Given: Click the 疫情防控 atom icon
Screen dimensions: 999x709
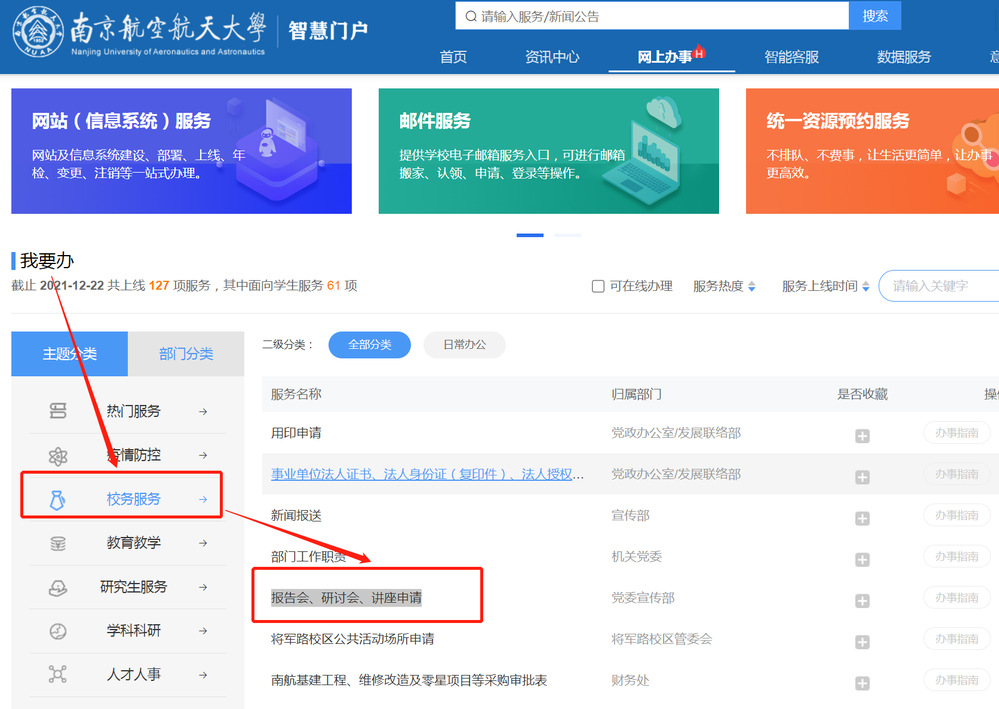Looking at the screenshot, I should [x=58, y=456].
